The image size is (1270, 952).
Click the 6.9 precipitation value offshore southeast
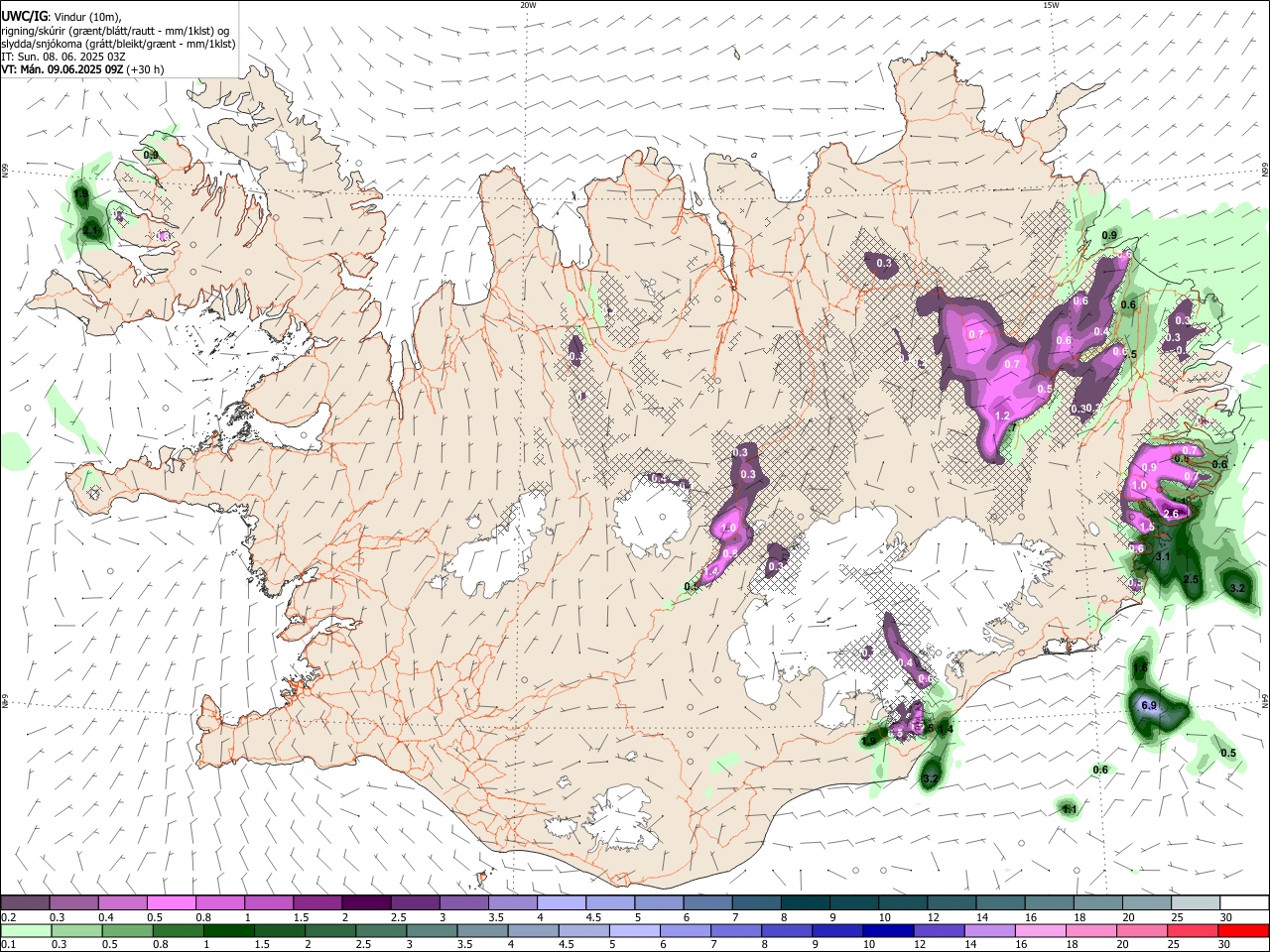click(x=1150, y=705)
